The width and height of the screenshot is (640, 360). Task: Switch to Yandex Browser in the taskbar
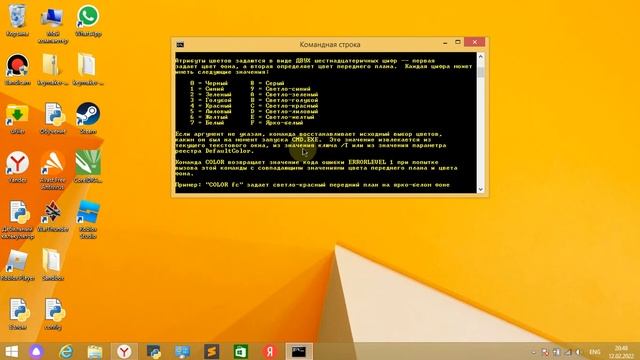(124, 351)
